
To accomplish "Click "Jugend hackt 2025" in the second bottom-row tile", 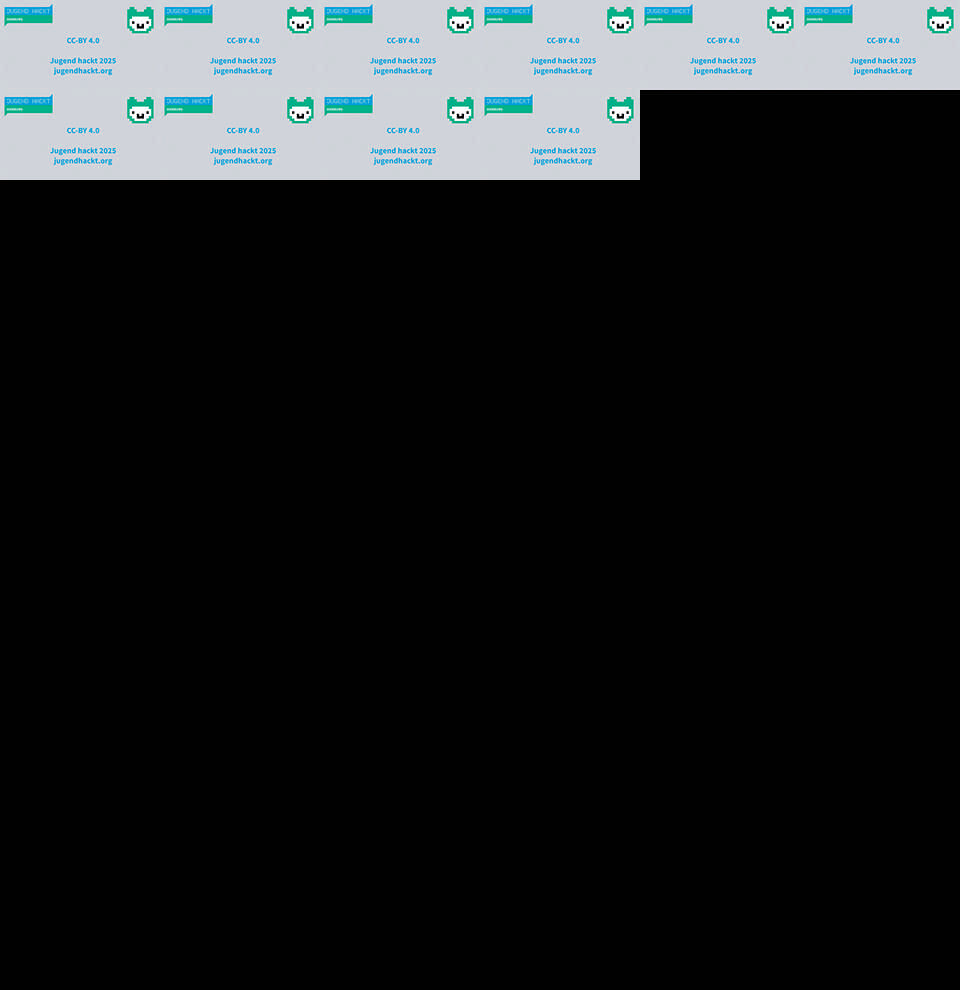I will tap(243, 151).
